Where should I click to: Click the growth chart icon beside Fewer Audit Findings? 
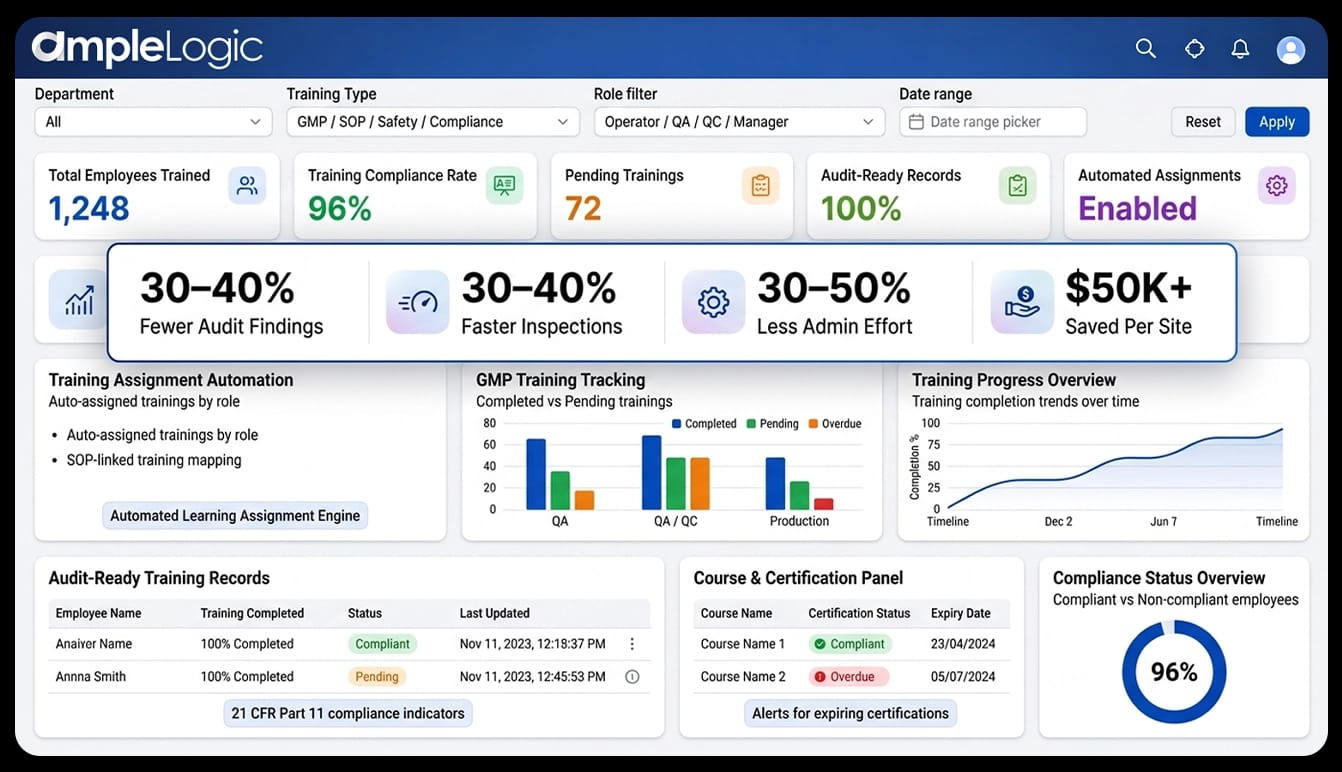tap(79, 300)
